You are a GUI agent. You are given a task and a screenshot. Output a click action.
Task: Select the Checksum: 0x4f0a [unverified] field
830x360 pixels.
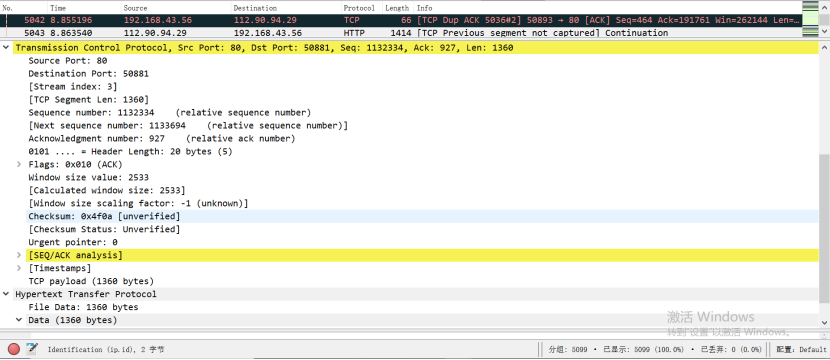[x=104, y=217]
